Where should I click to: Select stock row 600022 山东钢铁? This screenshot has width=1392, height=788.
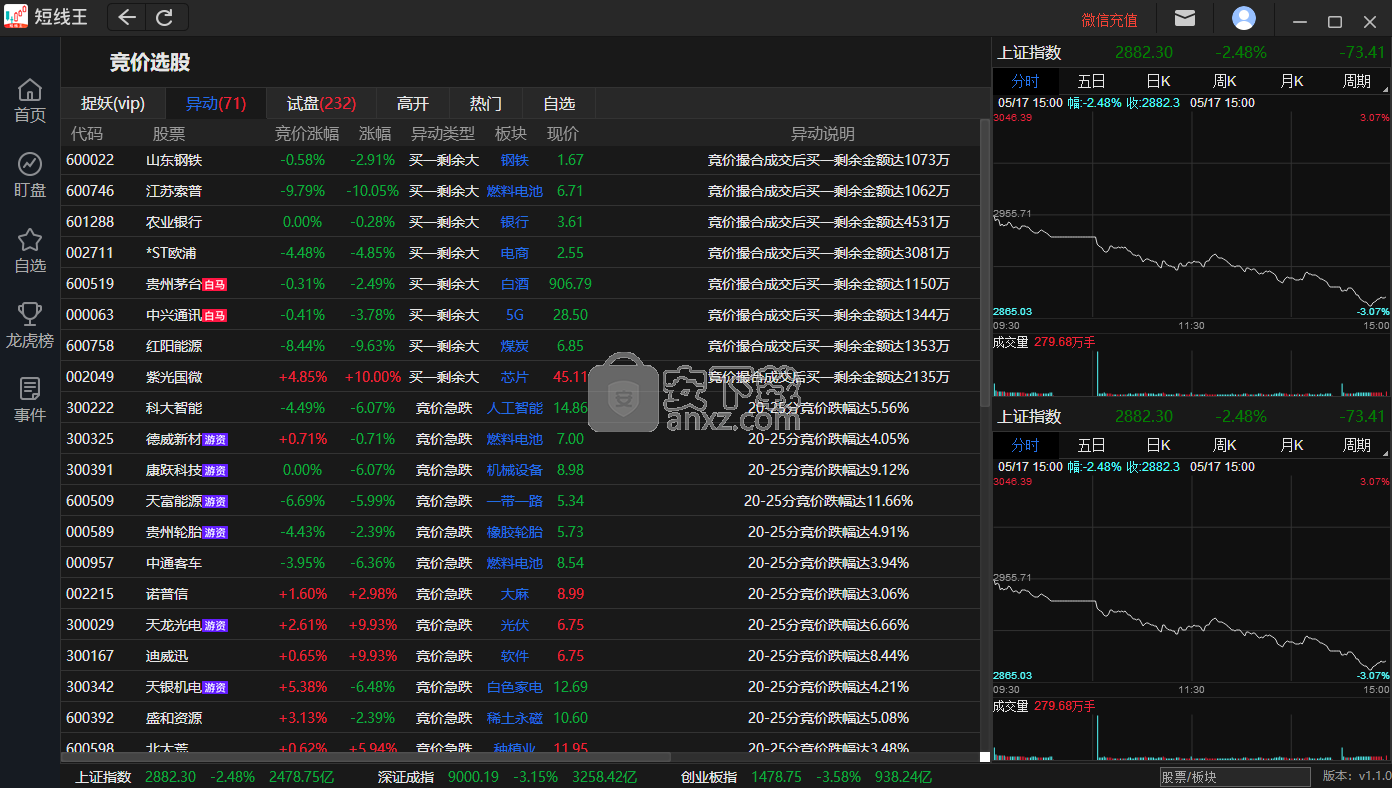coord(520,160)
